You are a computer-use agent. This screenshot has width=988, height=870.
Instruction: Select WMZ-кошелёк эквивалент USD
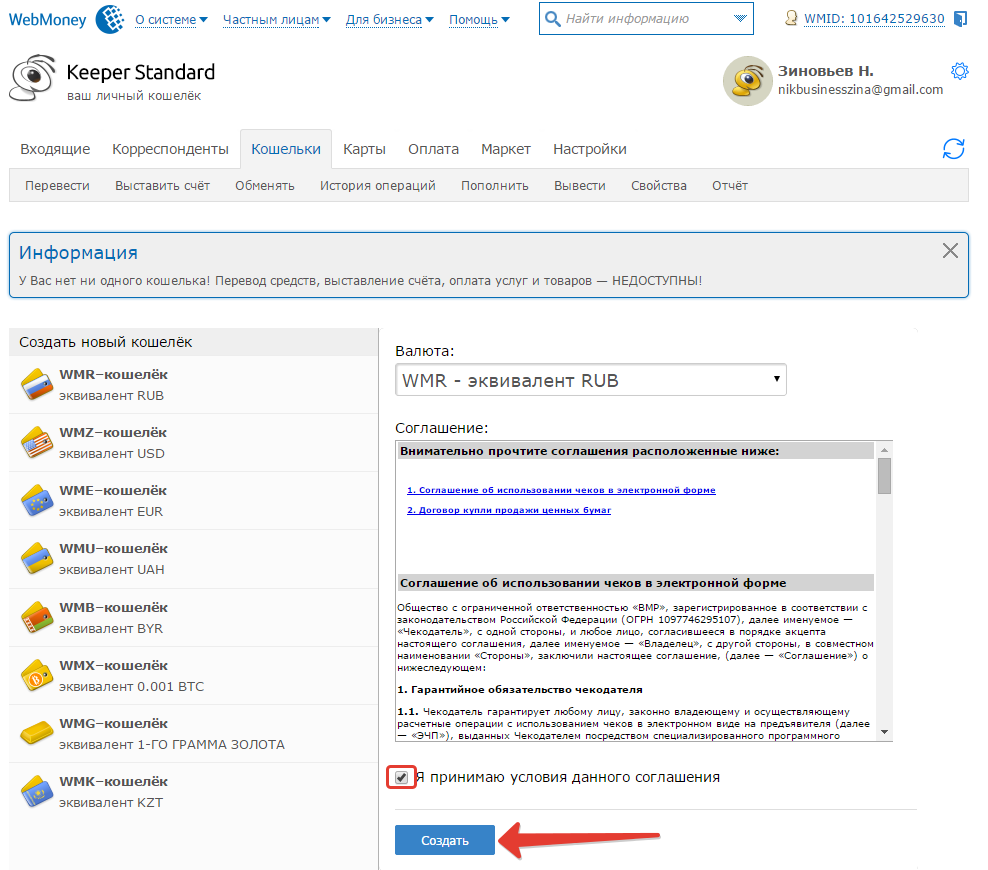[193, 443]
